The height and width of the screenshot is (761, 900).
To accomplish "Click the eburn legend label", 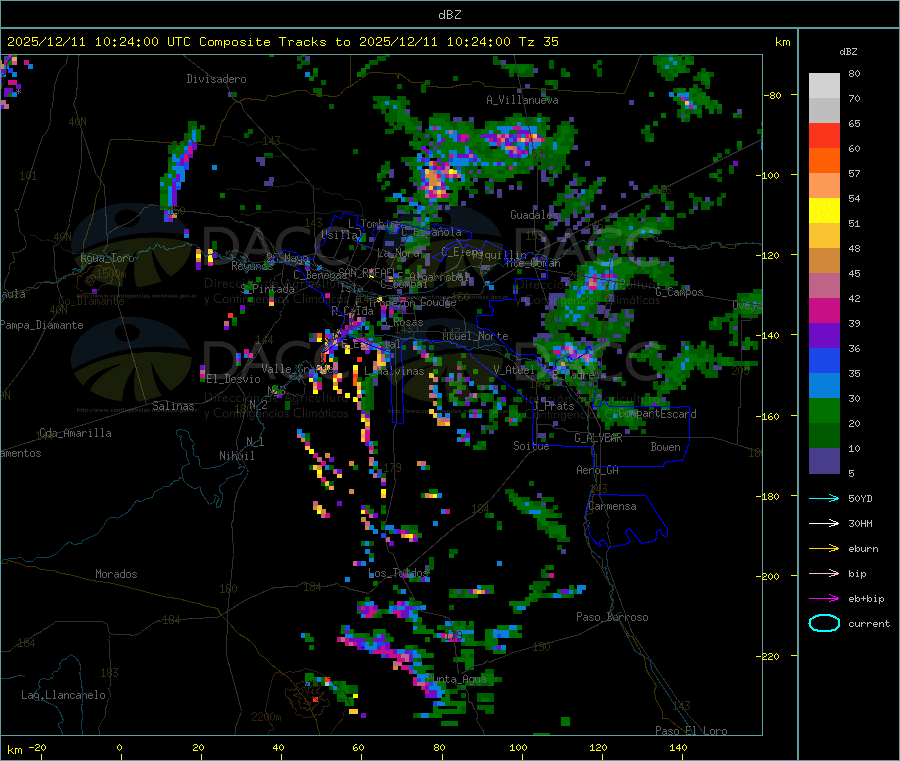I will 863,549.
